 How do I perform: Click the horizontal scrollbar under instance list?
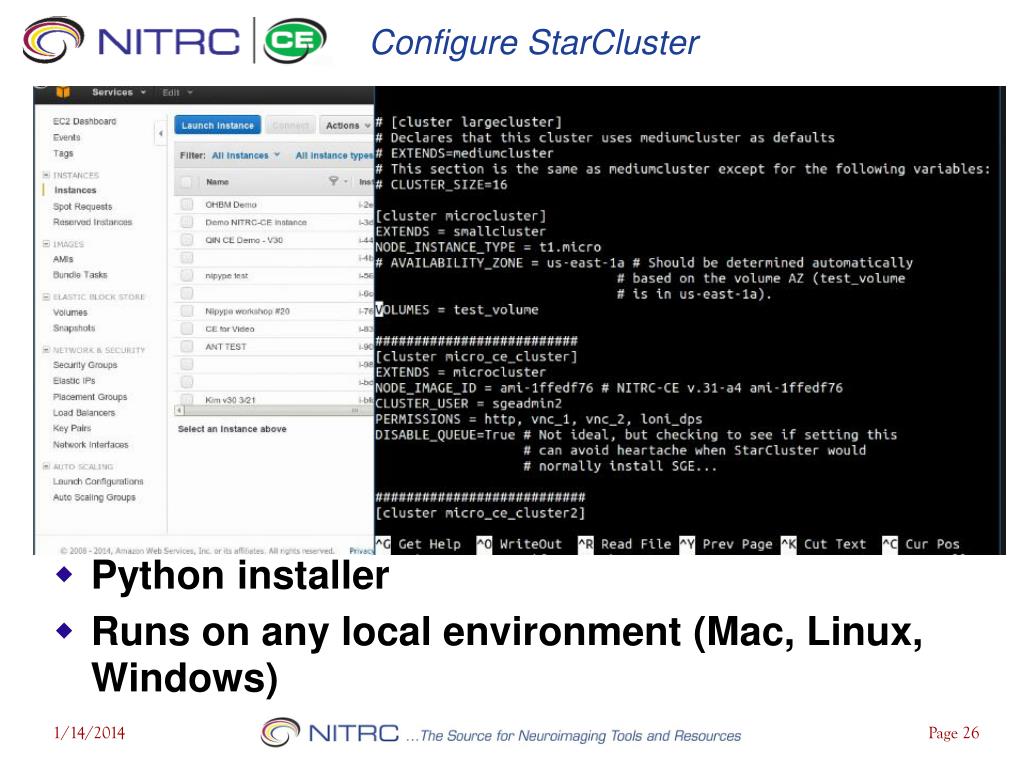(273, 410)
